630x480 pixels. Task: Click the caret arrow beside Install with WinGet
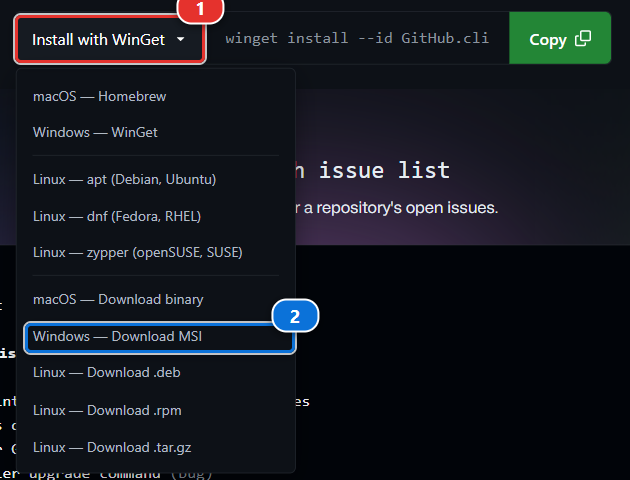point(180,39)
